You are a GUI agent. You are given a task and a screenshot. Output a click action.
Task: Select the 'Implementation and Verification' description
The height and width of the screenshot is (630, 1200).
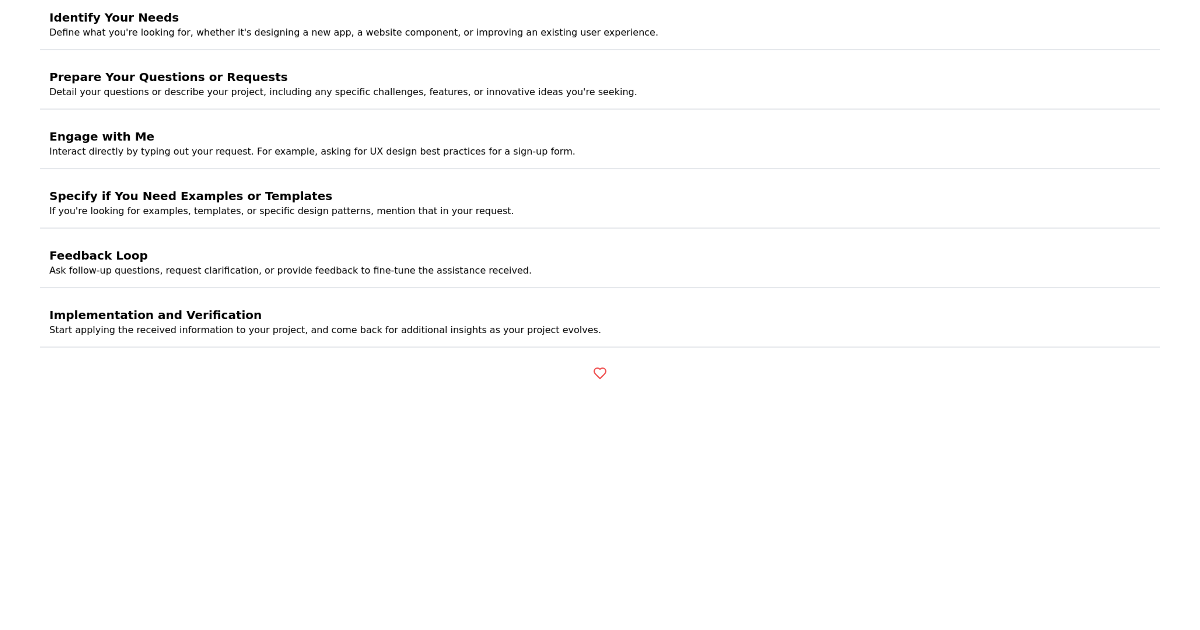325,329
